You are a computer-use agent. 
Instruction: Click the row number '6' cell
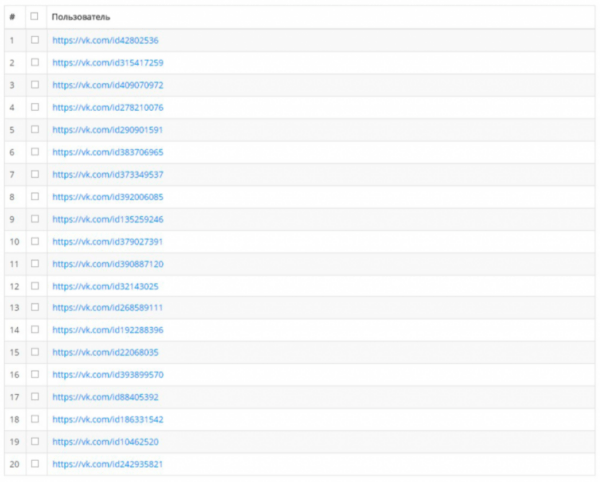coord(12,152)
